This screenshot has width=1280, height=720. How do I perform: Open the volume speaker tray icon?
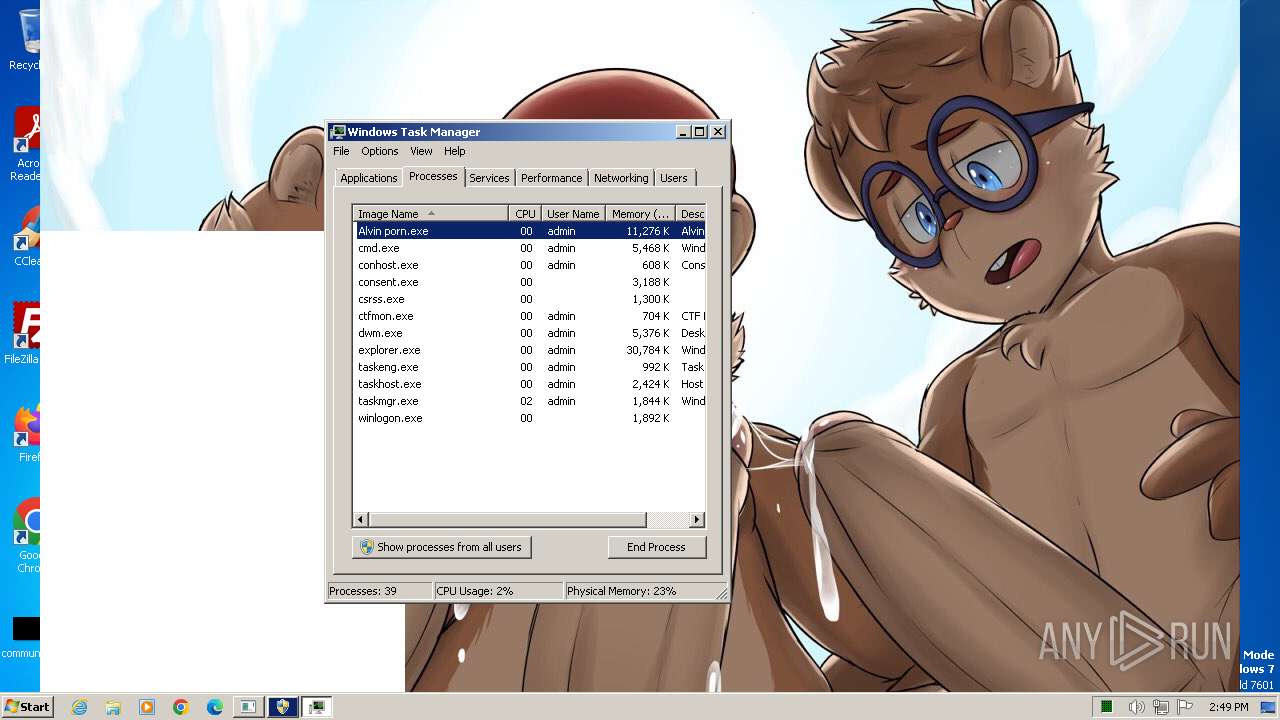click(1136, 707)
